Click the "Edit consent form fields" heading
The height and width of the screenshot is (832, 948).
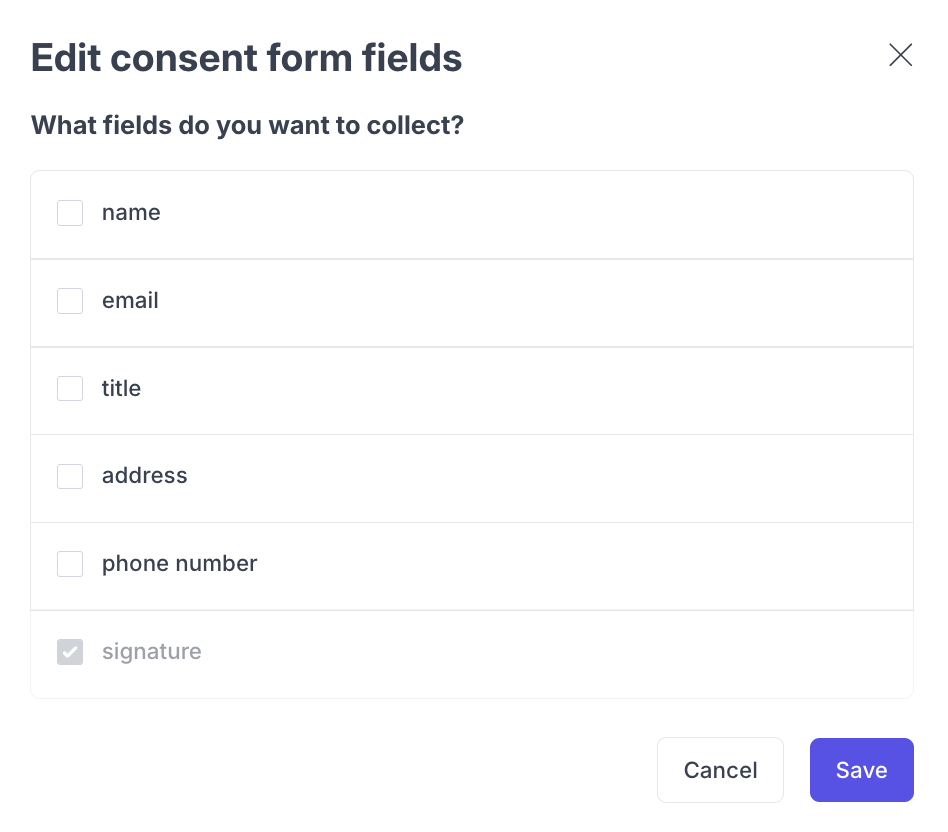246,58
